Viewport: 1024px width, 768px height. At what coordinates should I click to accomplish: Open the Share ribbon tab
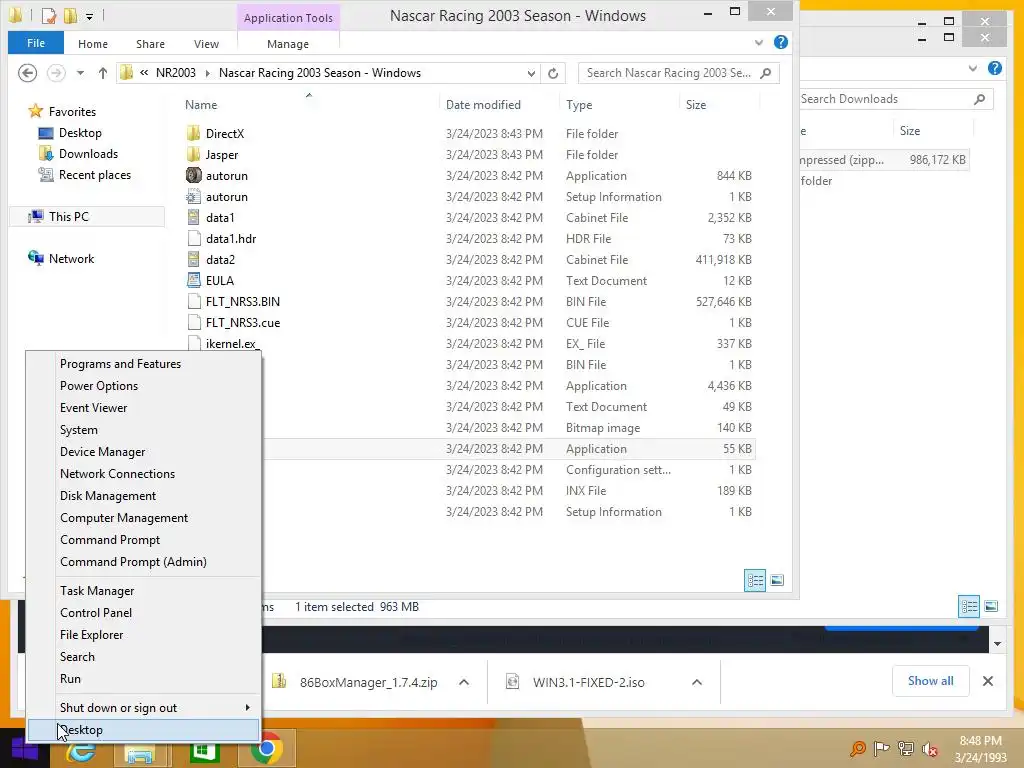point(150,44)
